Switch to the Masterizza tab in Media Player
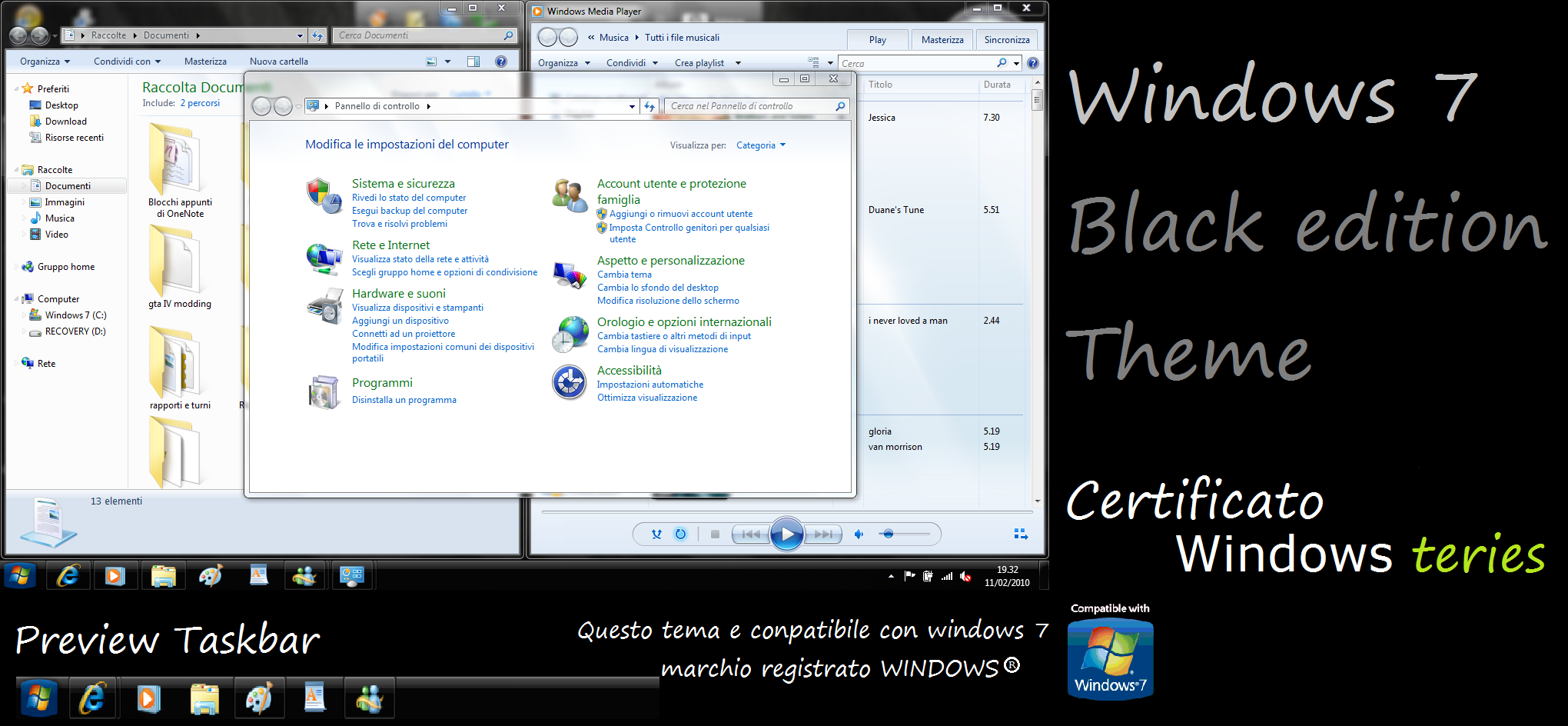This screenshot has width=1568, height=726. [942, 39]
